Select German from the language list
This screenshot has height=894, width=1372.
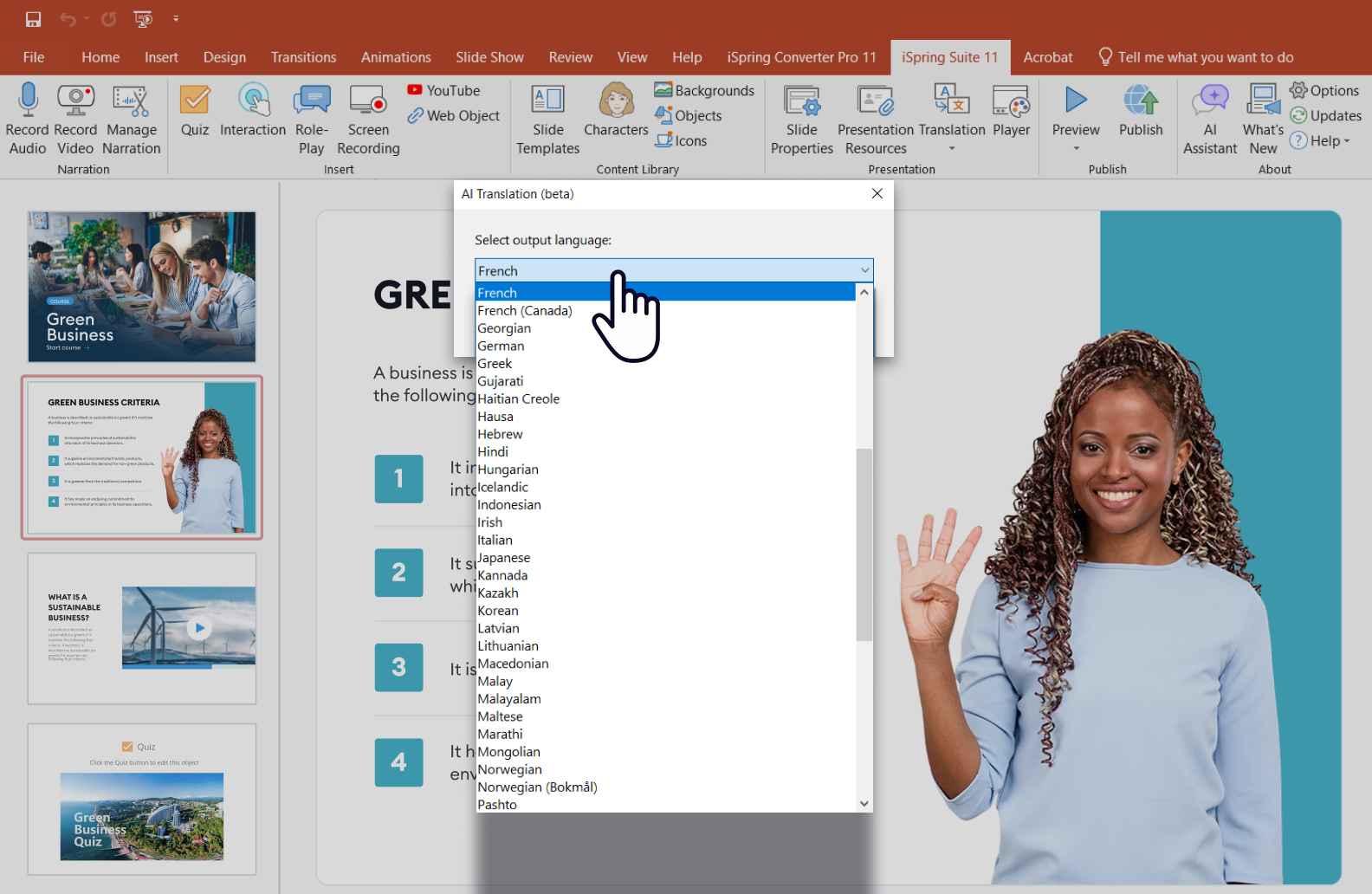pyautogui.click(x=501, y=346)
